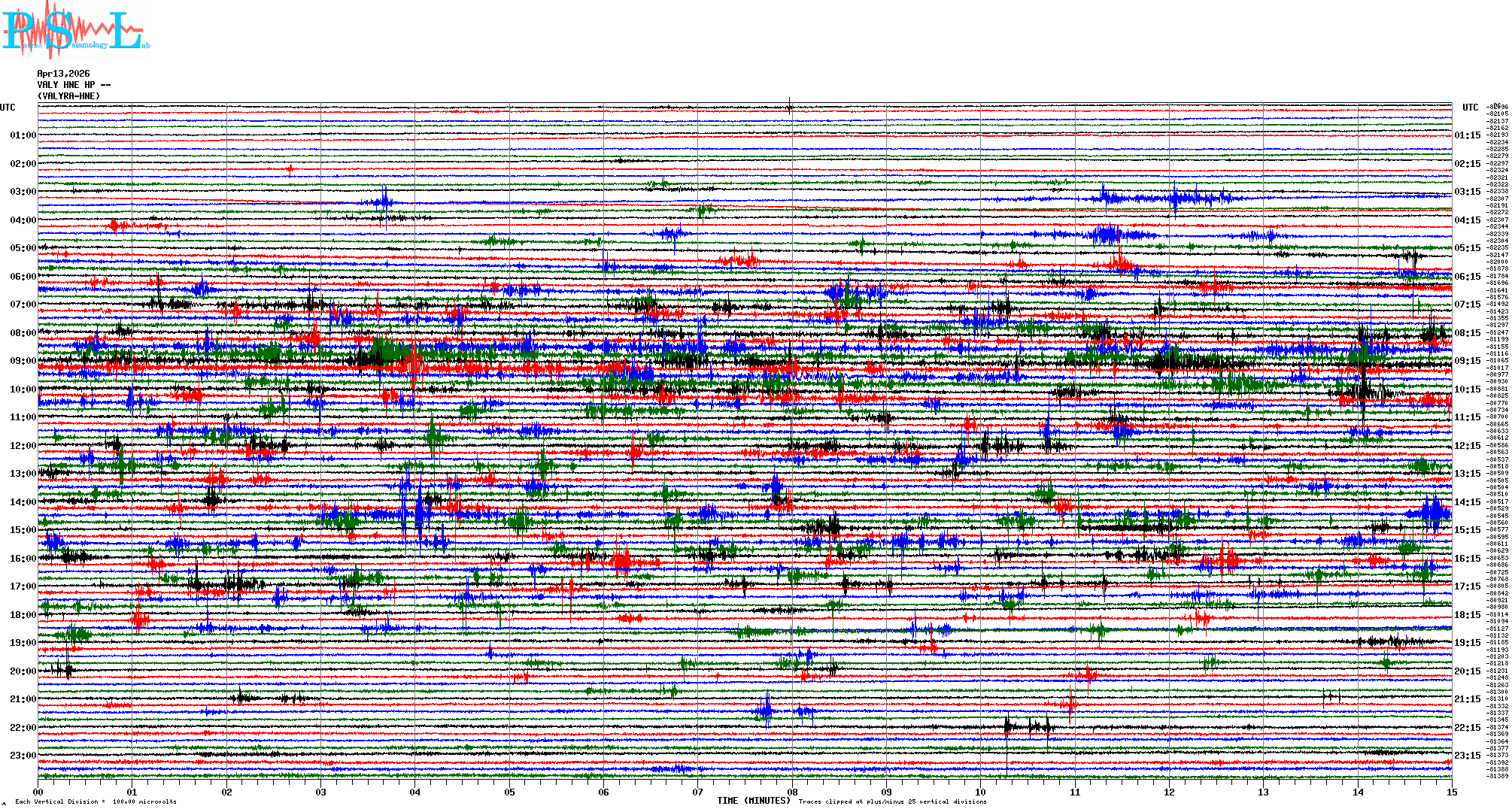
Task: Click the right UTC axis header
Action: 1470,108
